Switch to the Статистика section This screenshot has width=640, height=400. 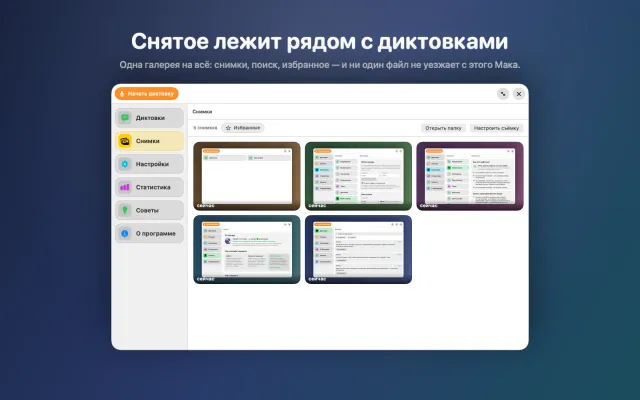[149, 187]
